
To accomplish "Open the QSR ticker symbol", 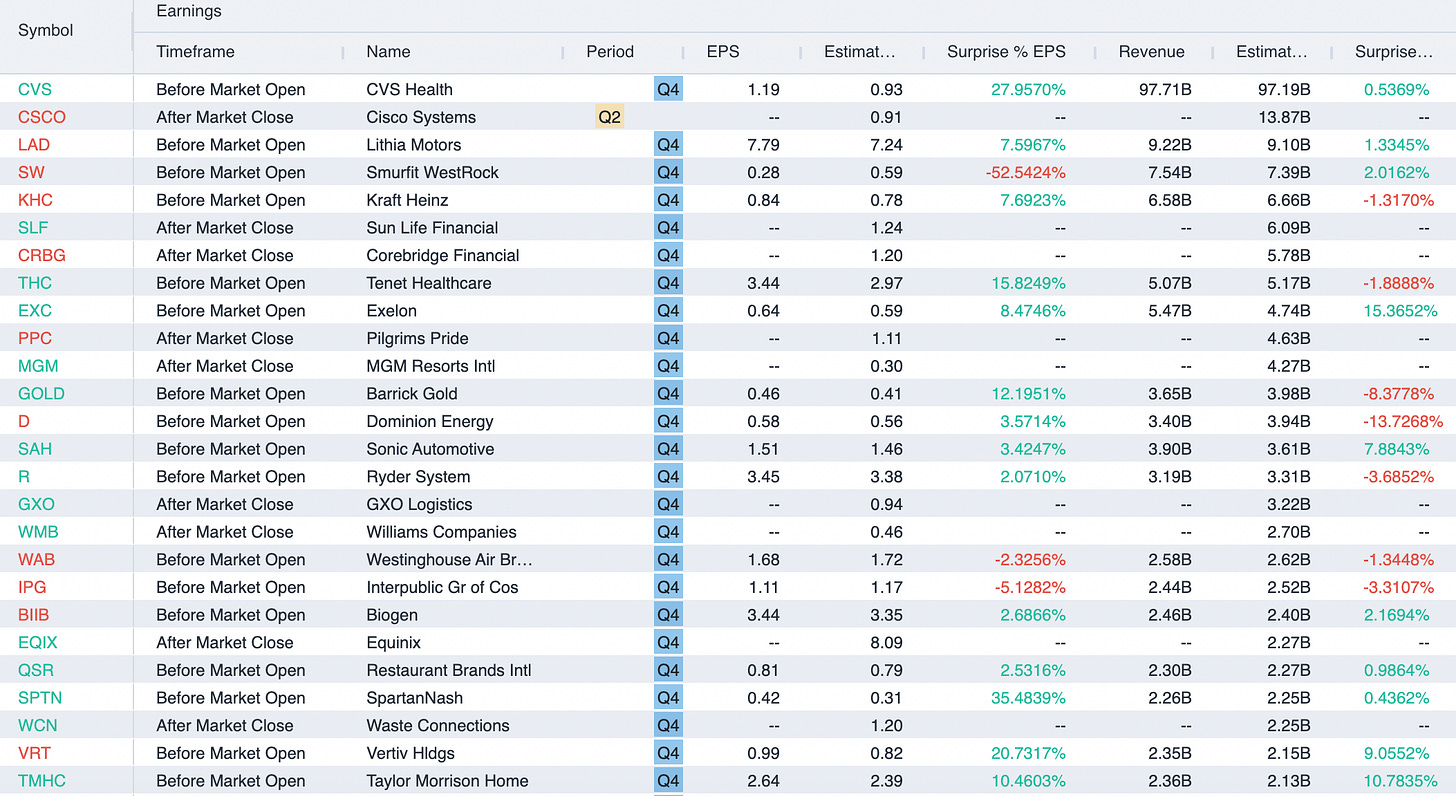I will (35, 671).
